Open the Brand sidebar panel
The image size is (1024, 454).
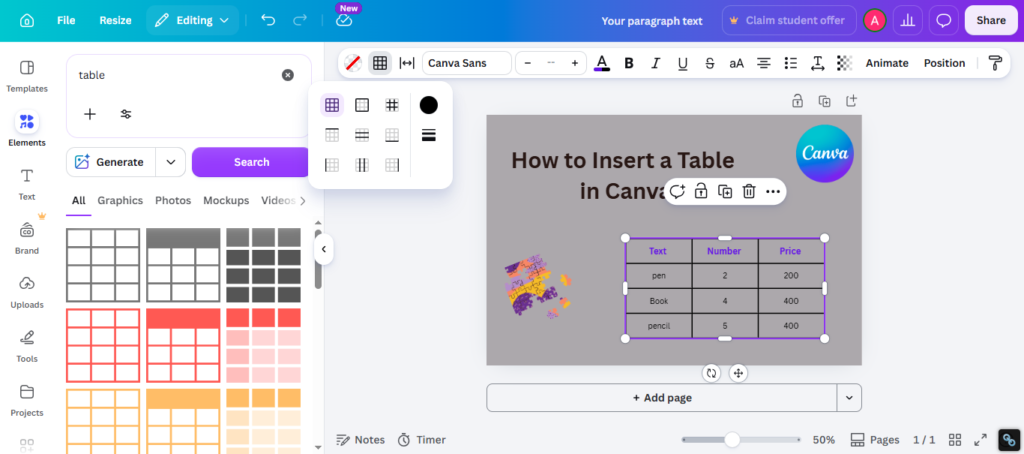27,238
